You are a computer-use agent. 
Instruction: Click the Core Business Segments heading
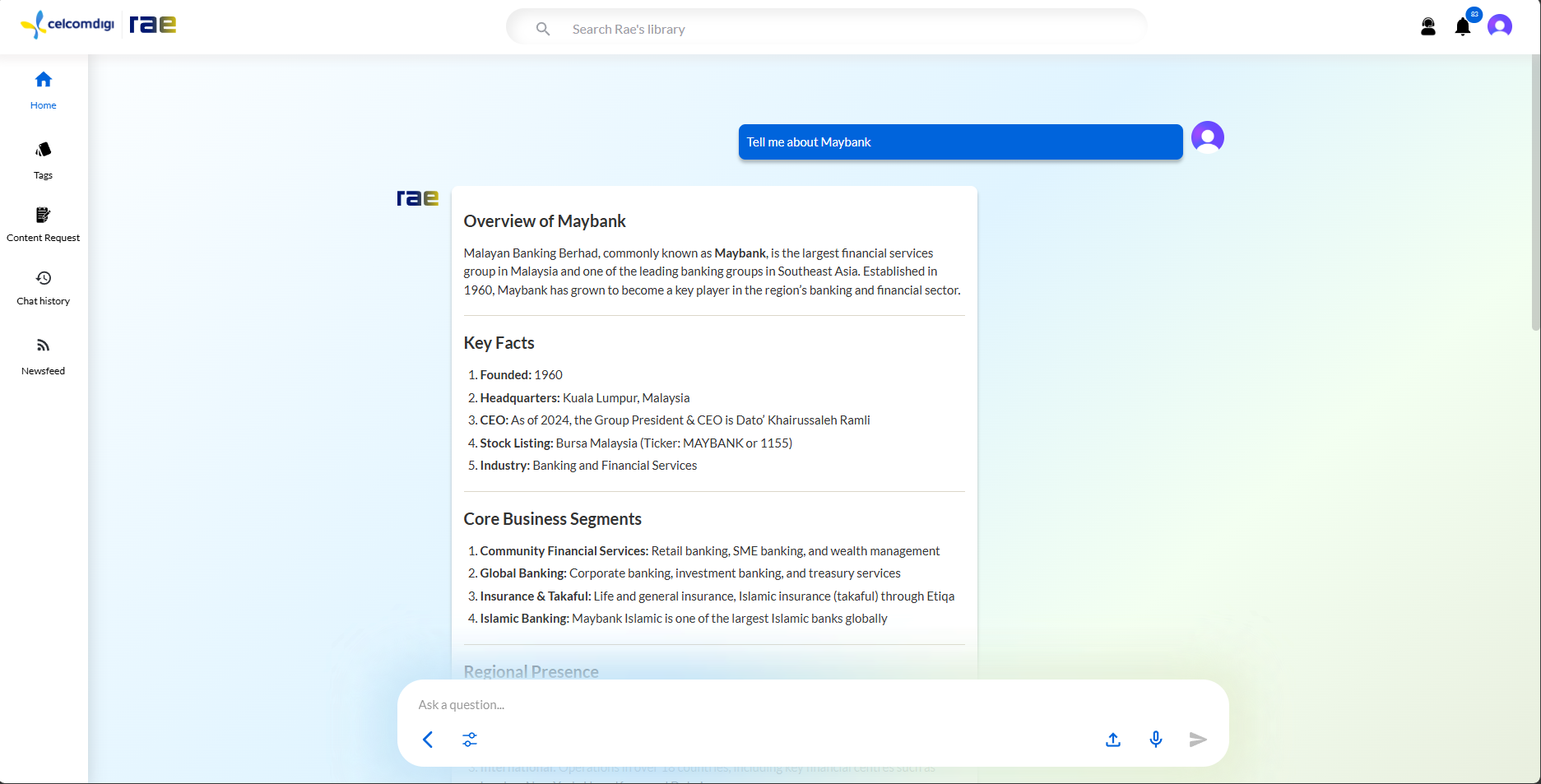coord(552,519)
